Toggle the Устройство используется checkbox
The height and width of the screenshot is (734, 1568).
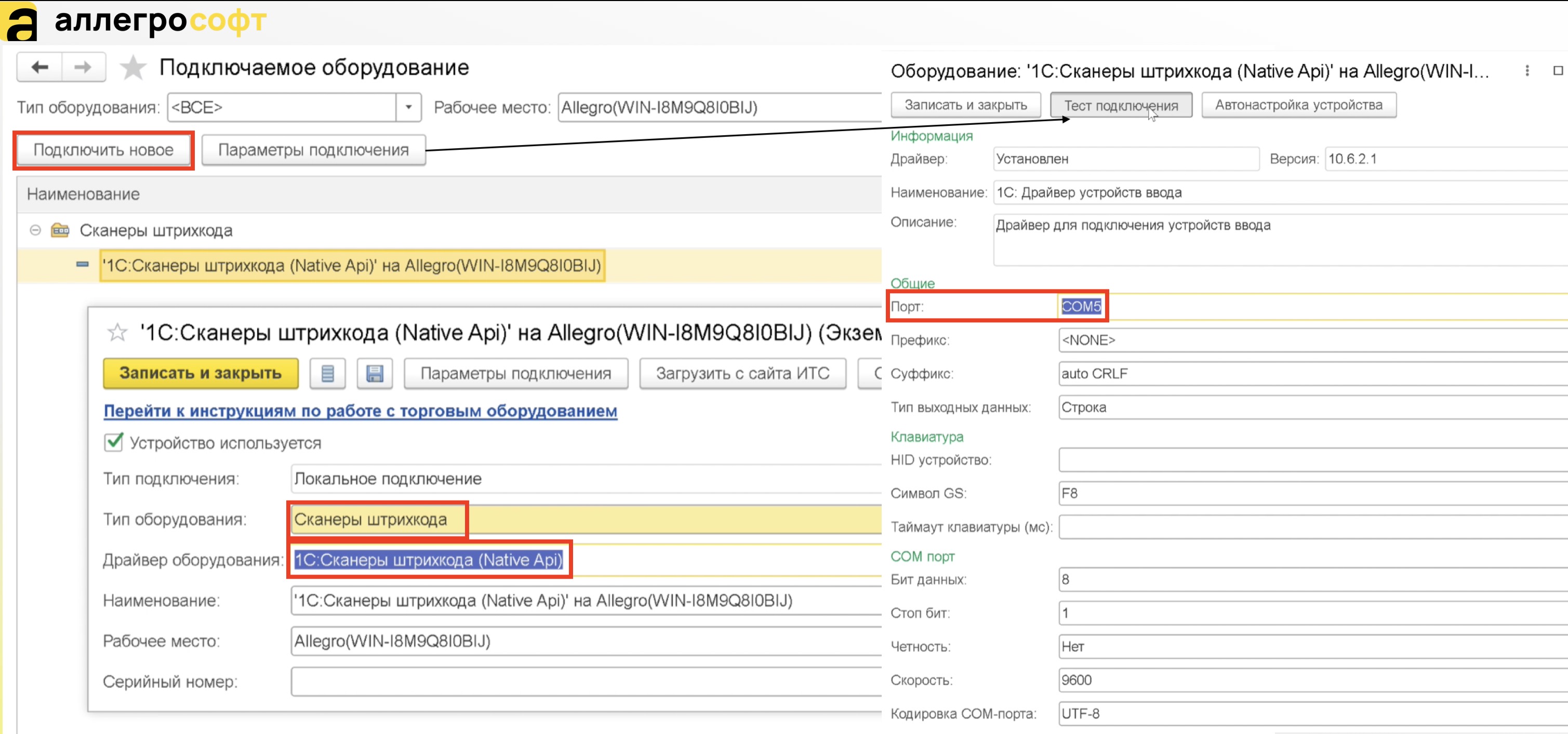pos(114,442)
